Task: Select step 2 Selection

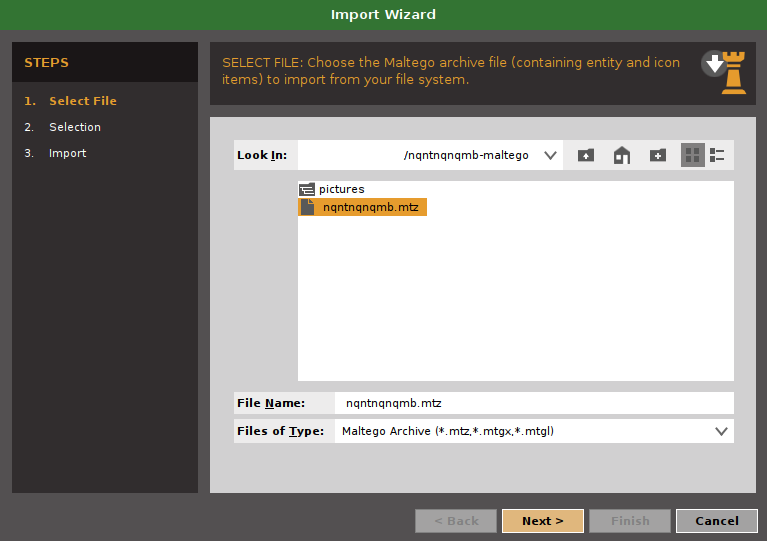Action: click(63, 127)
